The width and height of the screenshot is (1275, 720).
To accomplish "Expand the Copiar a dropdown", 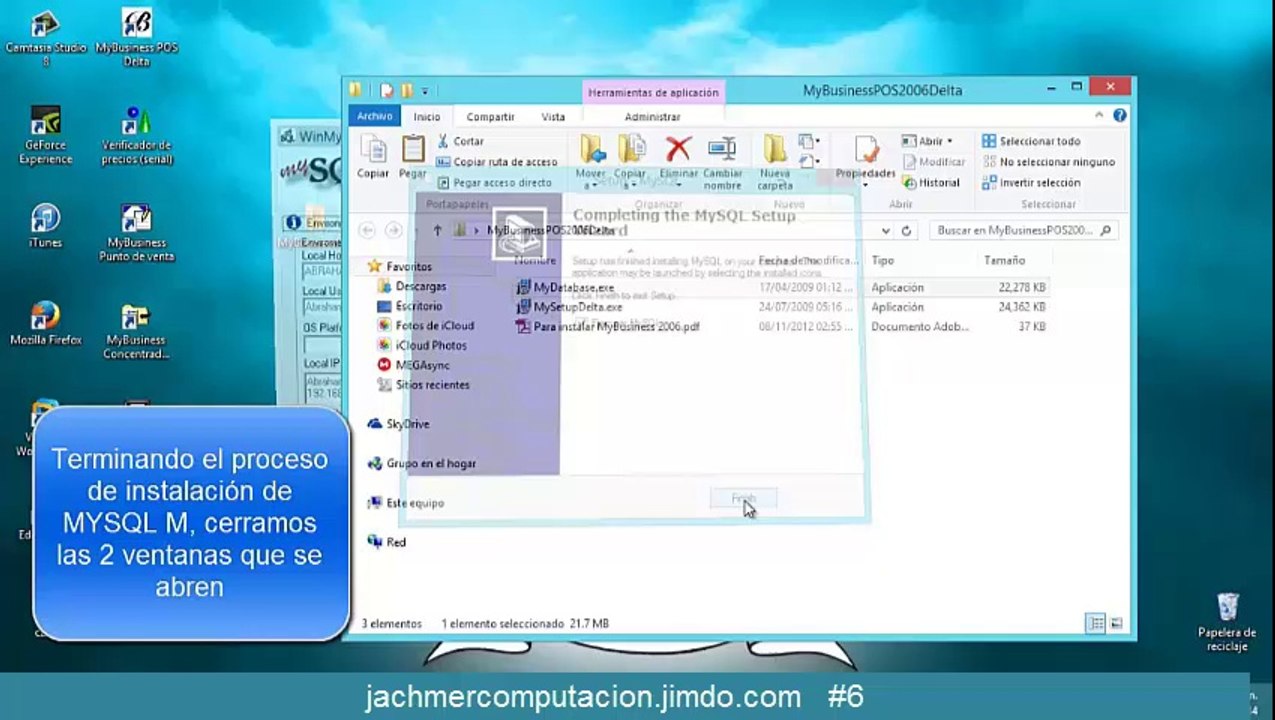I will pyautogui.click(x=630, y=186).
